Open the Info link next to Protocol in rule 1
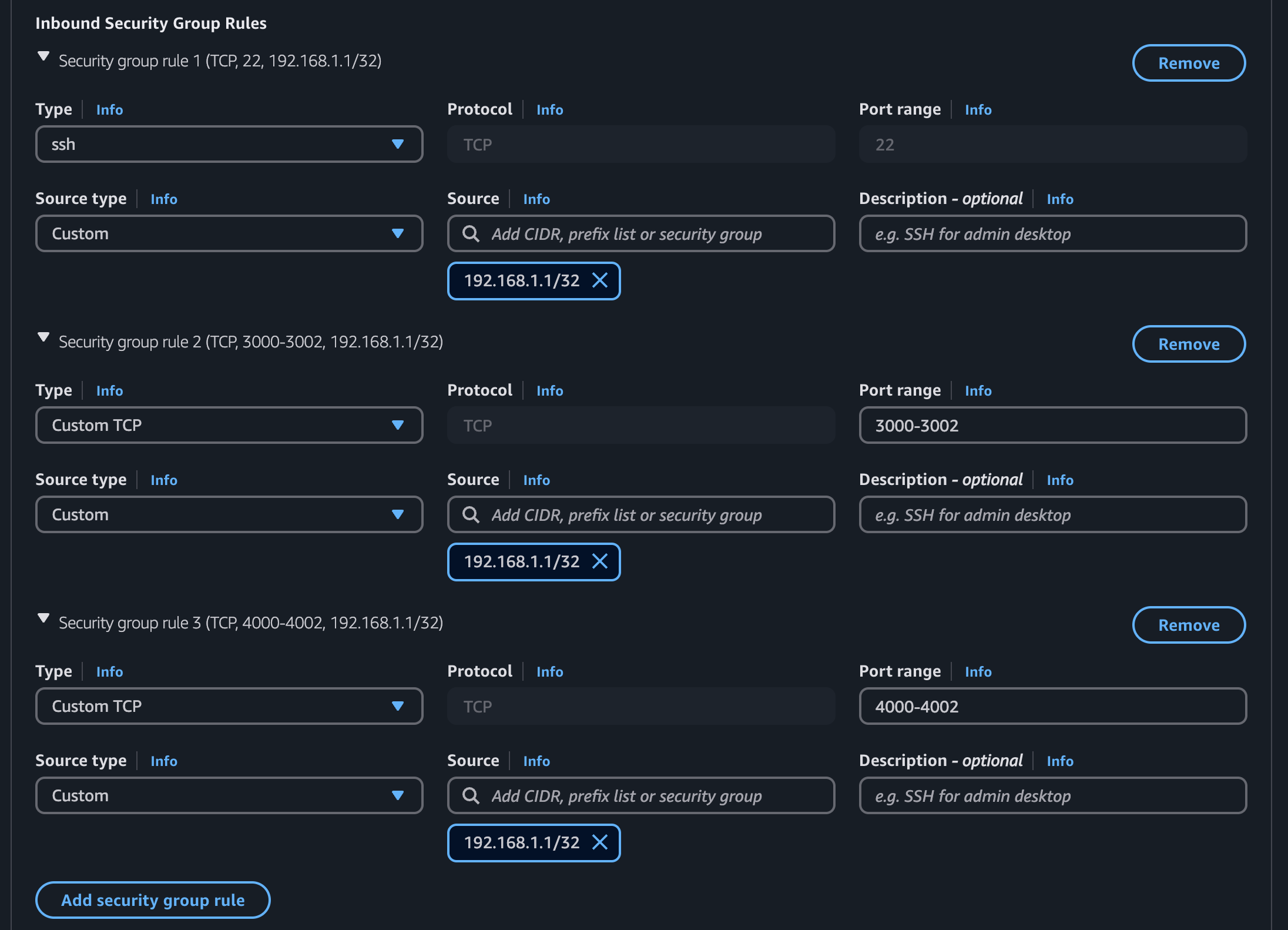Viewport: 1288px width, 930px height. [x=549, y=109]
